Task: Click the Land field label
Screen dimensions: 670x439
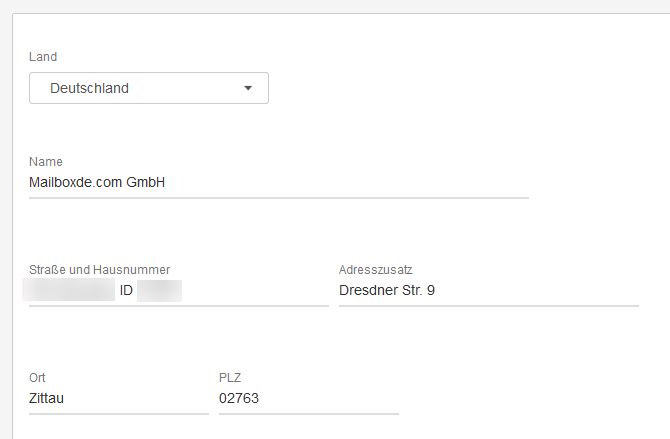Action: point(43,57)
